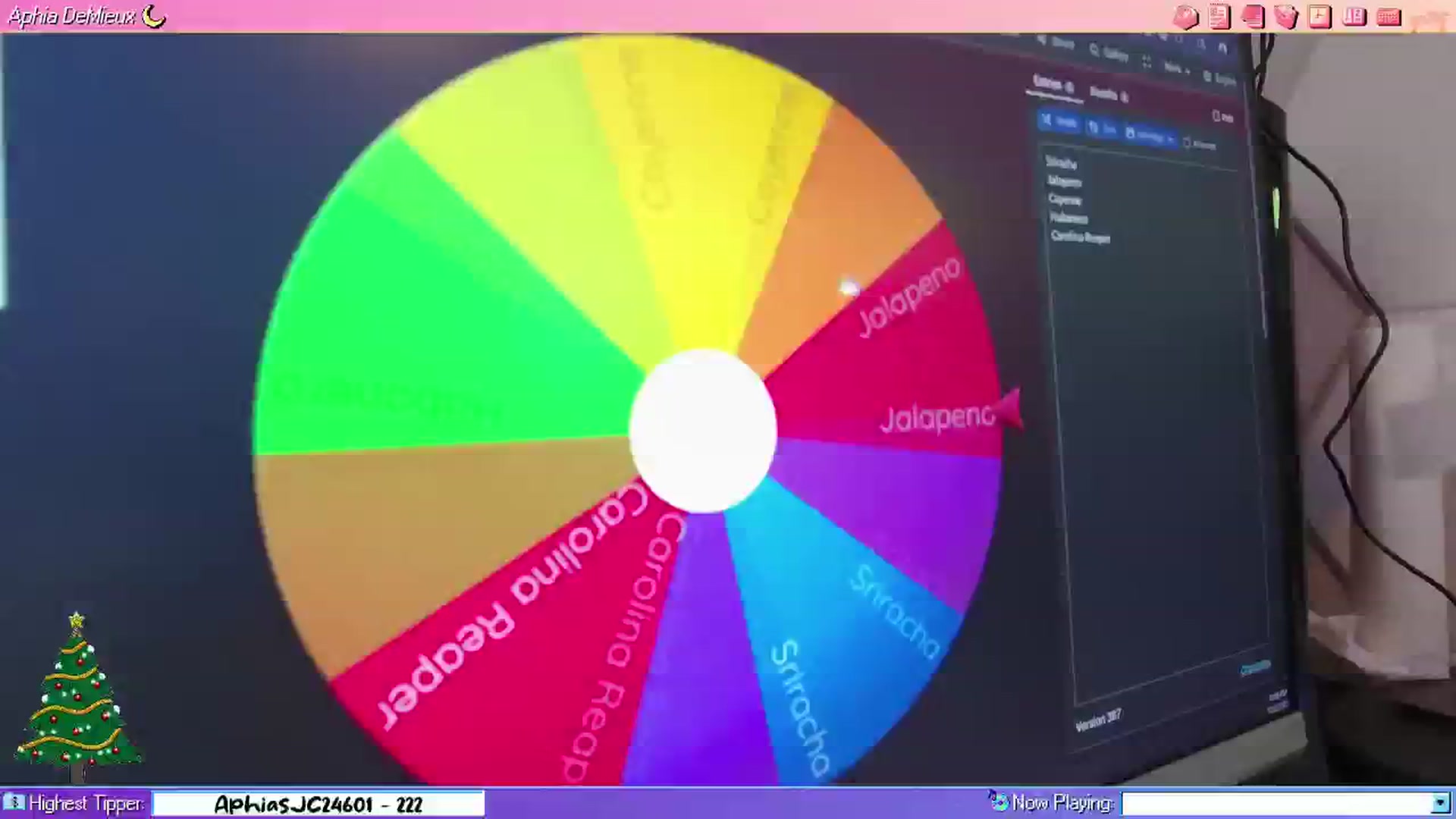Click the 'Habanero' entry in the list
This screenshot has width=1456, height=819.
[1068, 218]
